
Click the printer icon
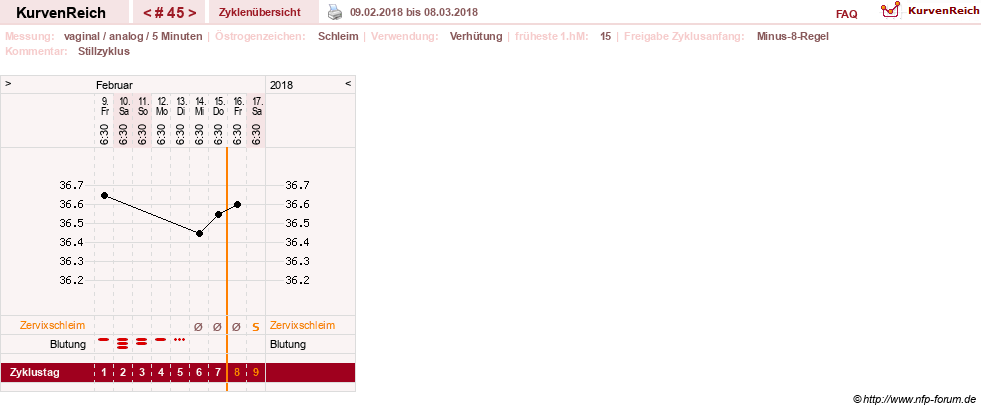coord(335,13)
